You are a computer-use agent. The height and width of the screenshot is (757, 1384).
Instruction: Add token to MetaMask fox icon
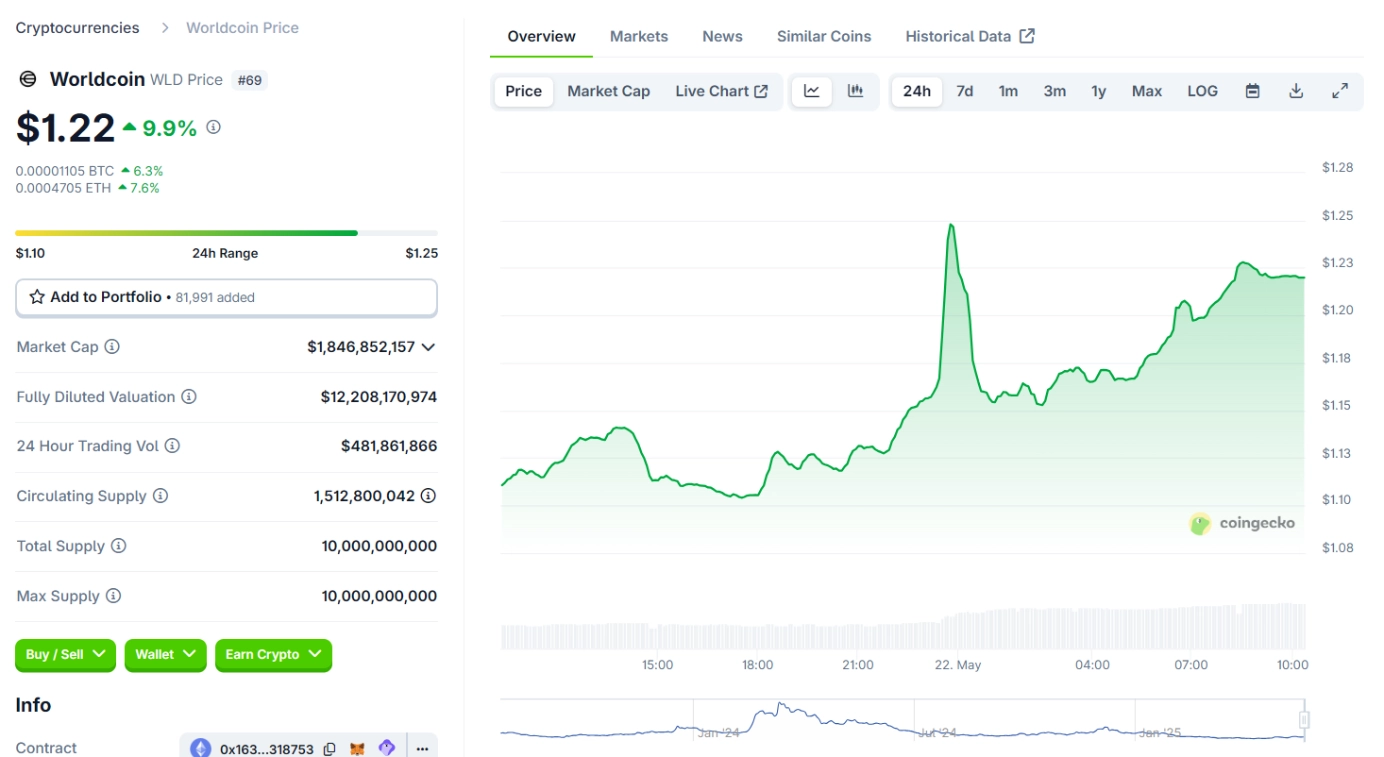(x=357, y=748)
